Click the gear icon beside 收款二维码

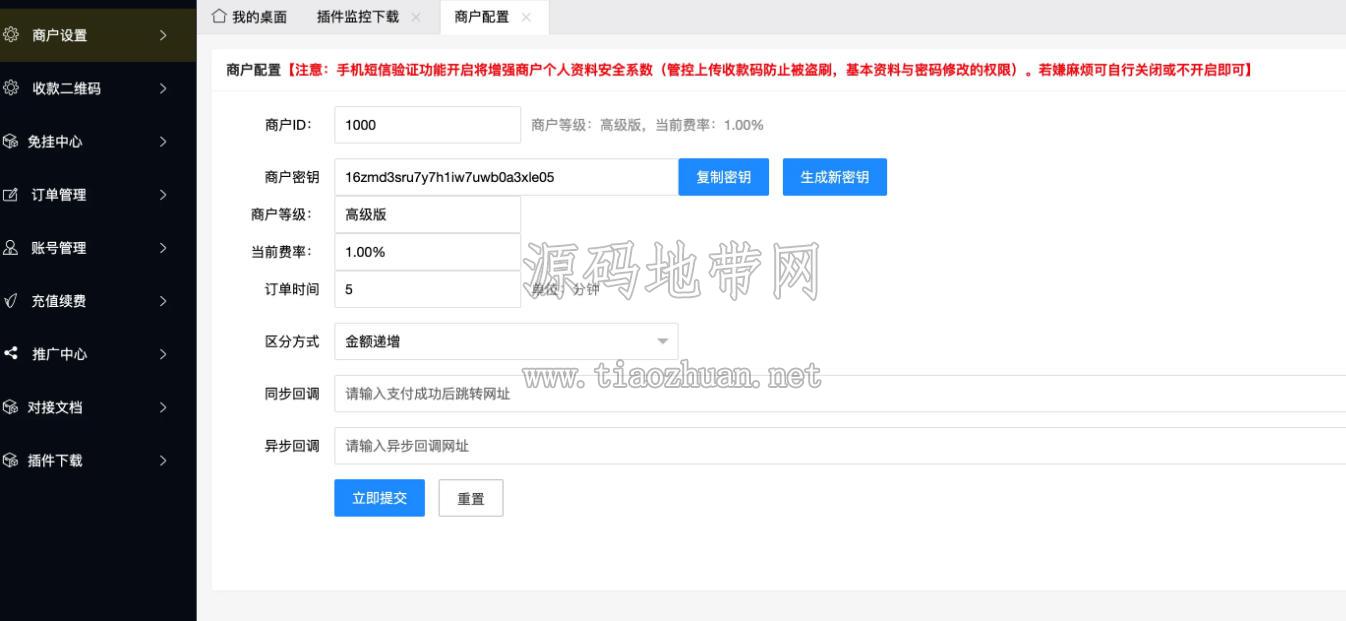[10, 88]
